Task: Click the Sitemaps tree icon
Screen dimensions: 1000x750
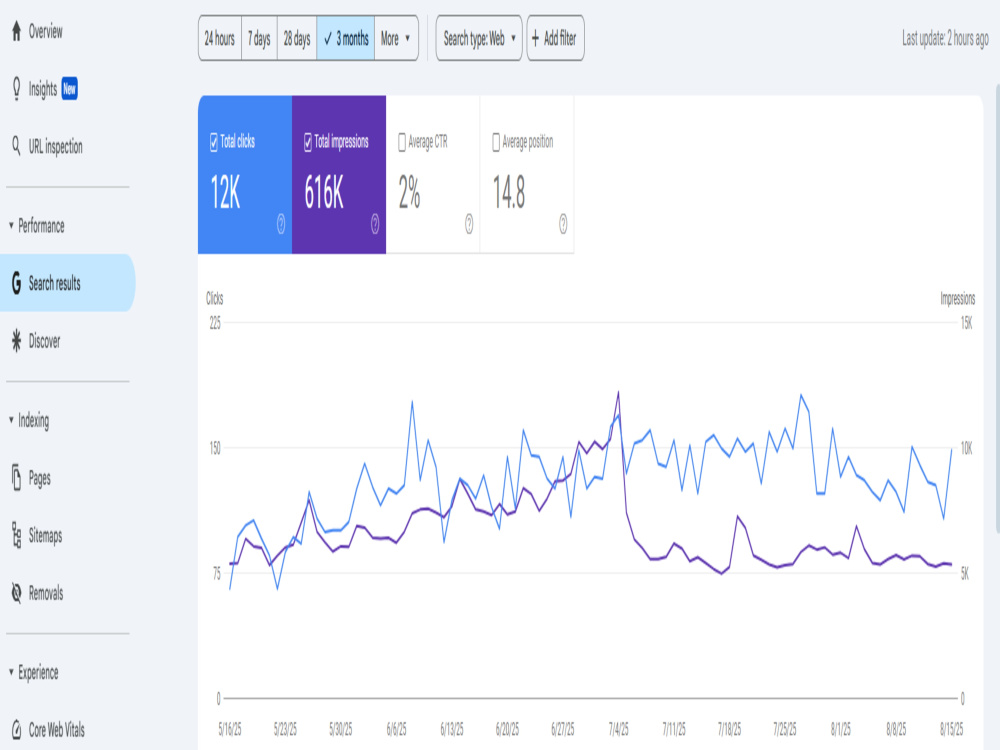Action: pos(17,535)
